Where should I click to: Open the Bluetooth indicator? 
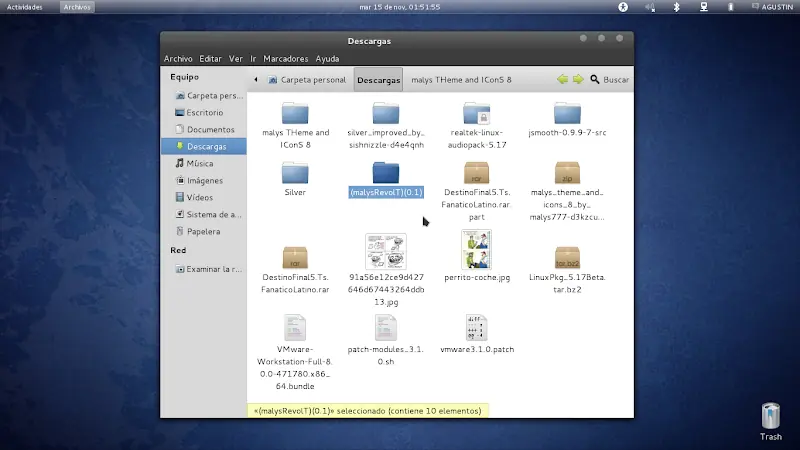pyautogui.click(x=677, y=7)
